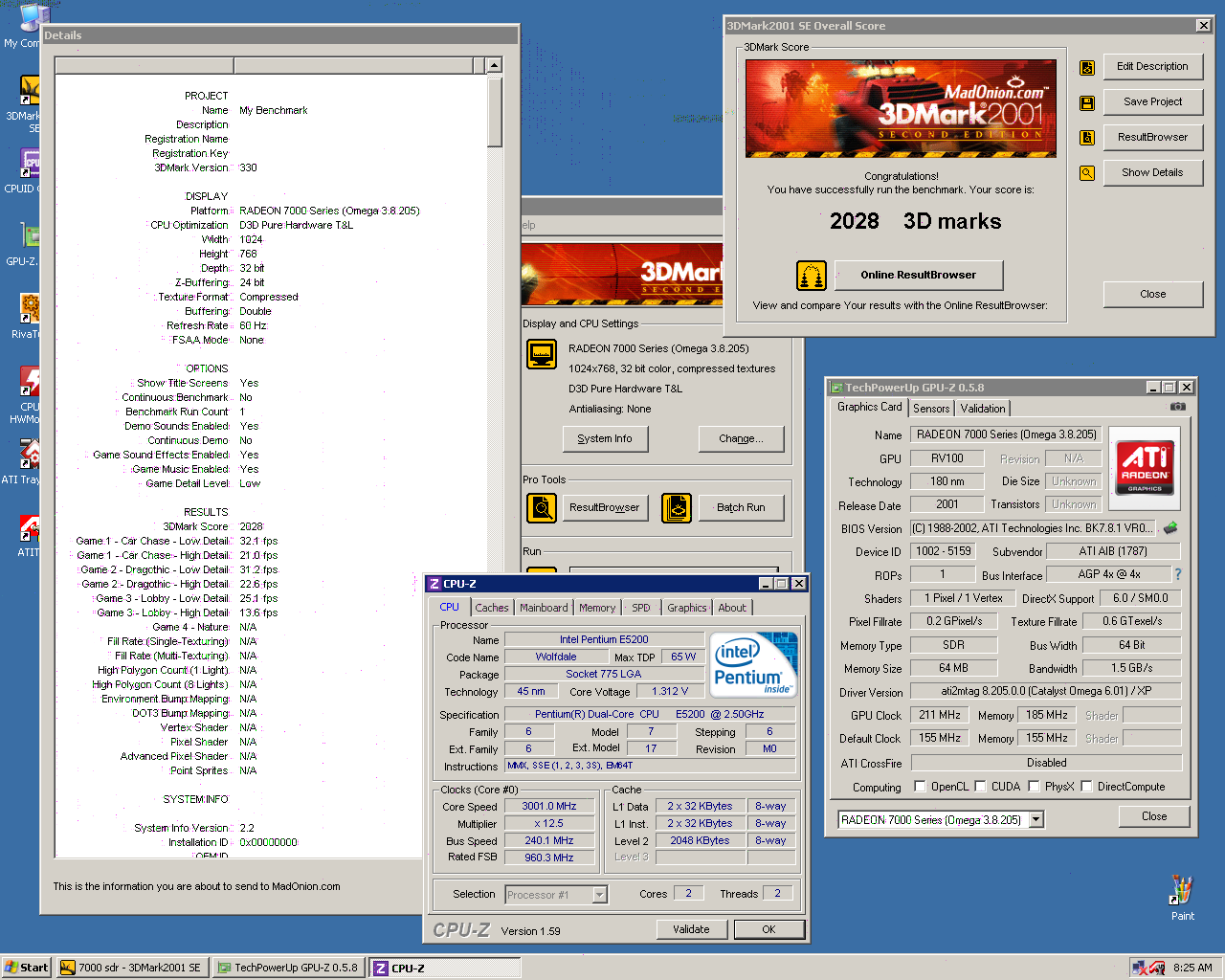Click the Details list vertical scrollbar thumb
This screenshot has height=980, width=1225.
(x=494, y=110)
